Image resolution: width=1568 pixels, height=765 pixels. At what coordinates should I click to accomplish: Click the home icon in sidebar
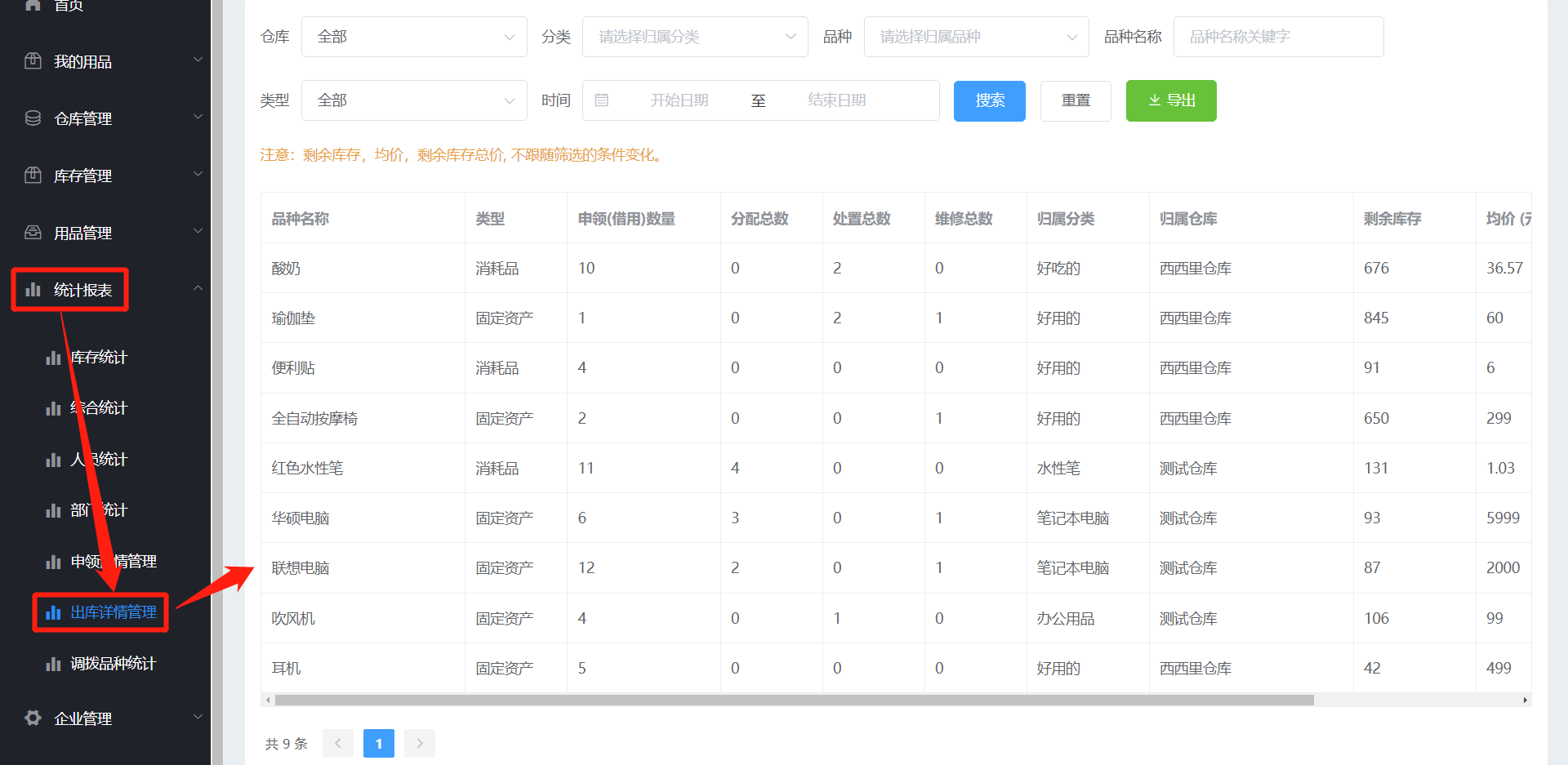click(x=33, y=5)
